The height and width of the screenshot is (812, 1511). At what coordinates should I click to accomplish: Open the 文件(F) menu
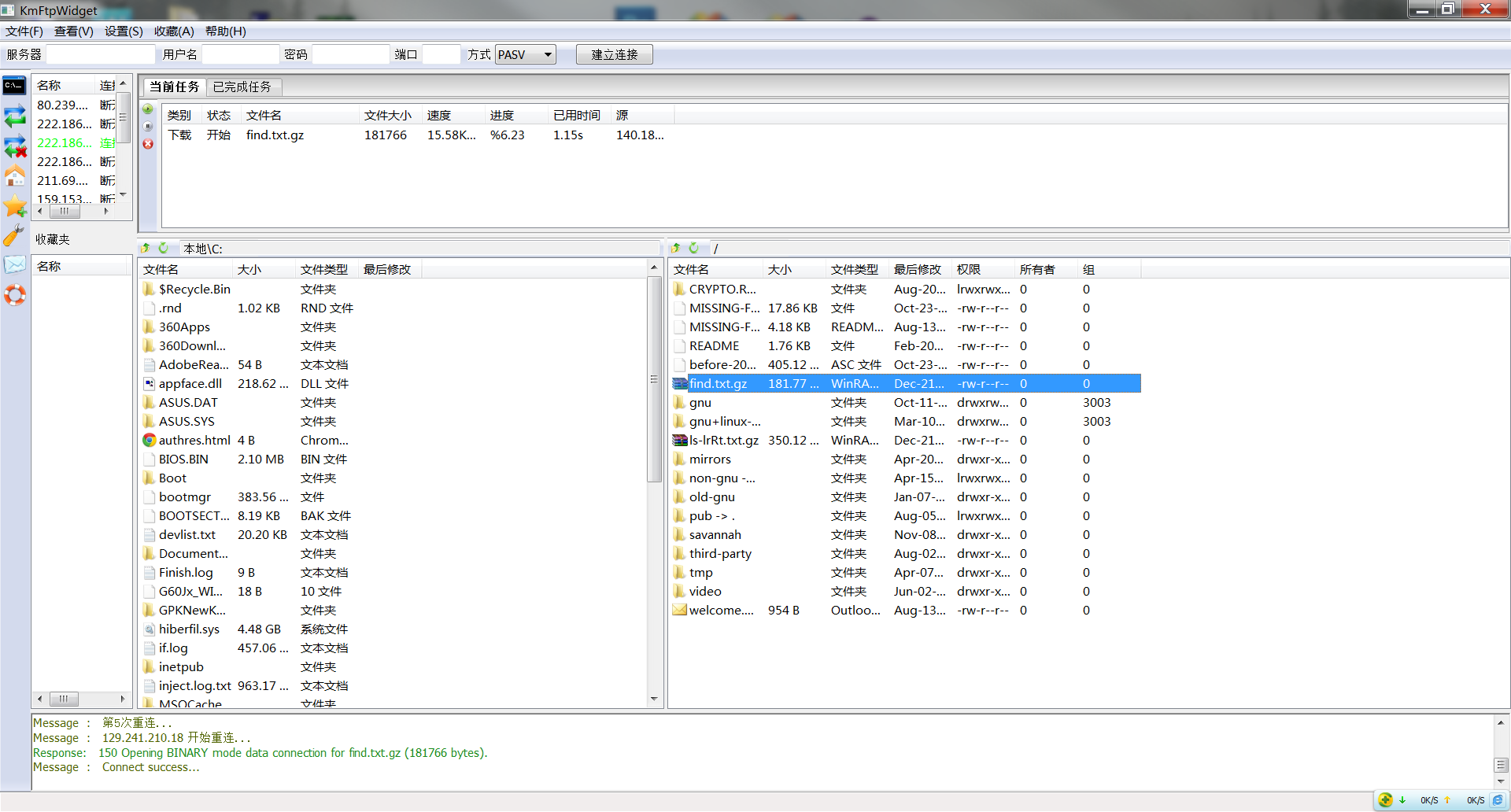point(24,31)
